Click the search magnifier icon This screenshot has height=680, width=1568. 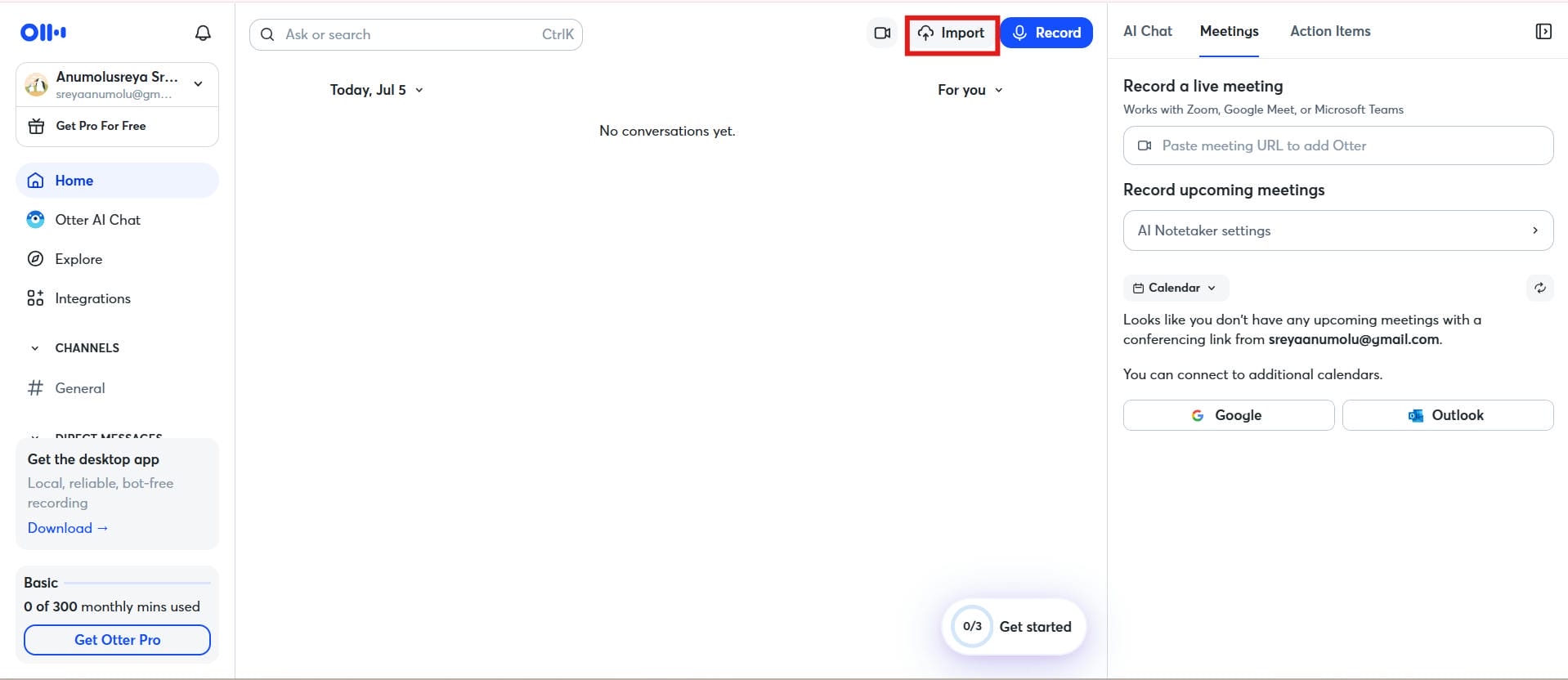(267, 34)
